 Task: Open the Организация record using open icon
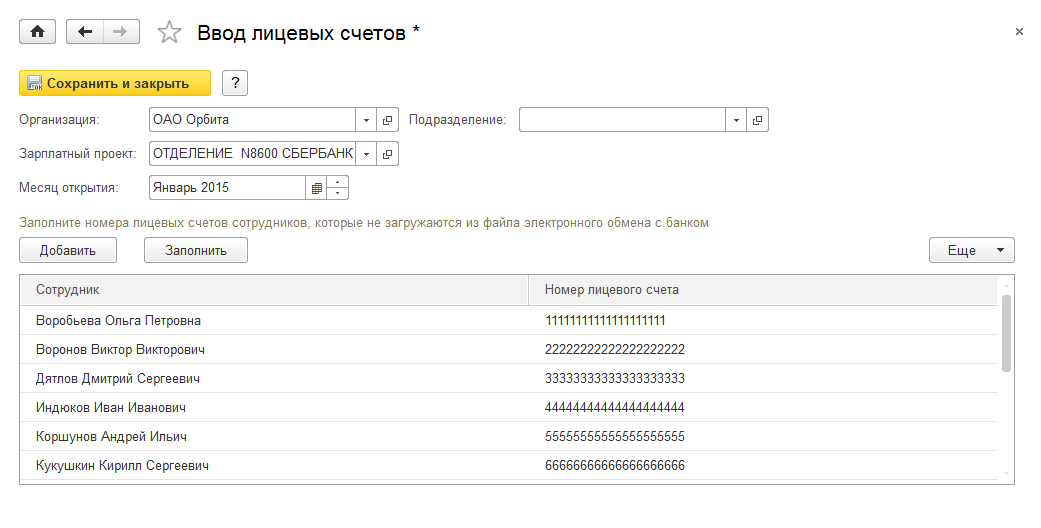[388, 120]
